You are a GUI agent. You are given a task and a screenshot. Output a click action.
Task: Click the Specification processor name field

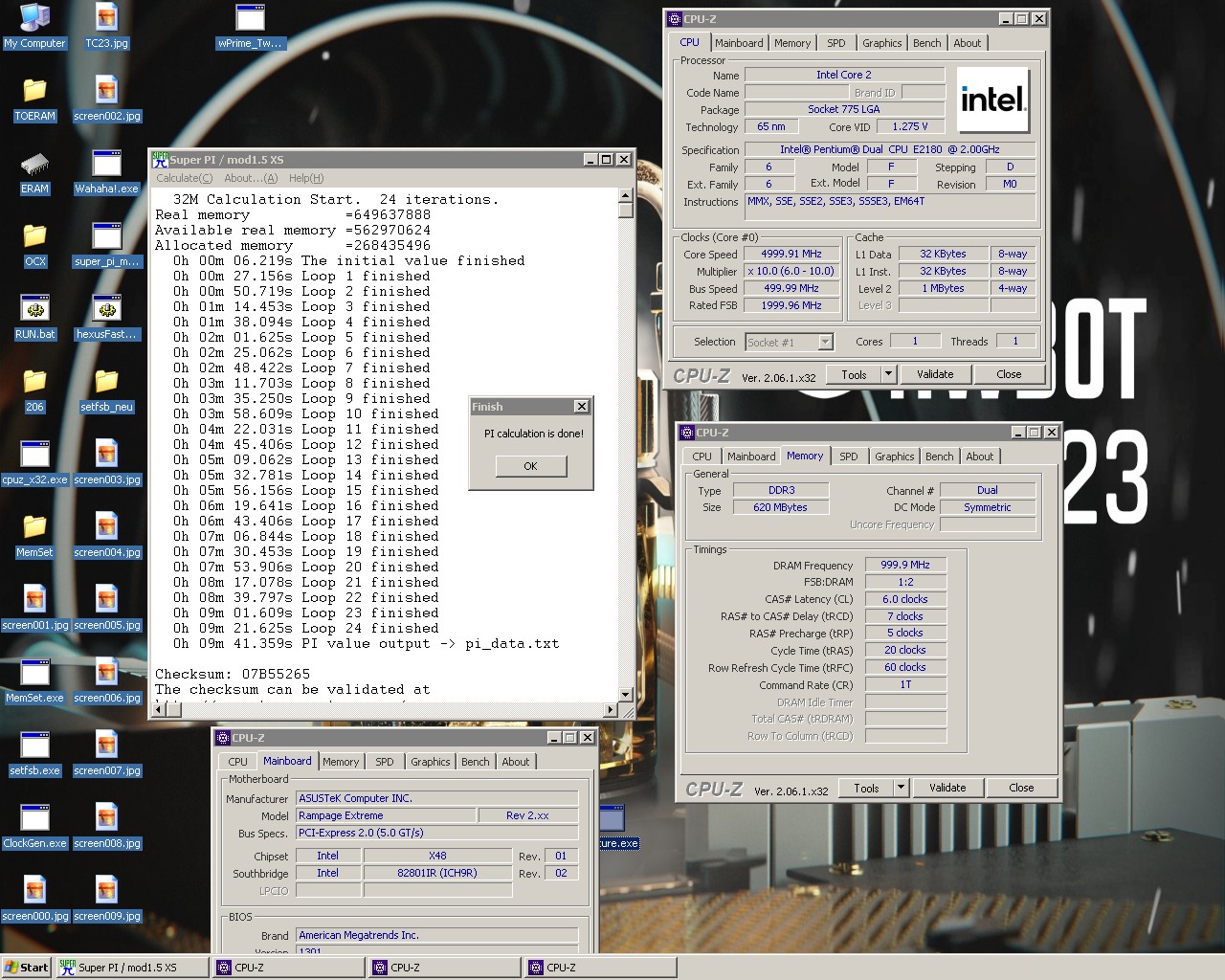pos(890,149)
